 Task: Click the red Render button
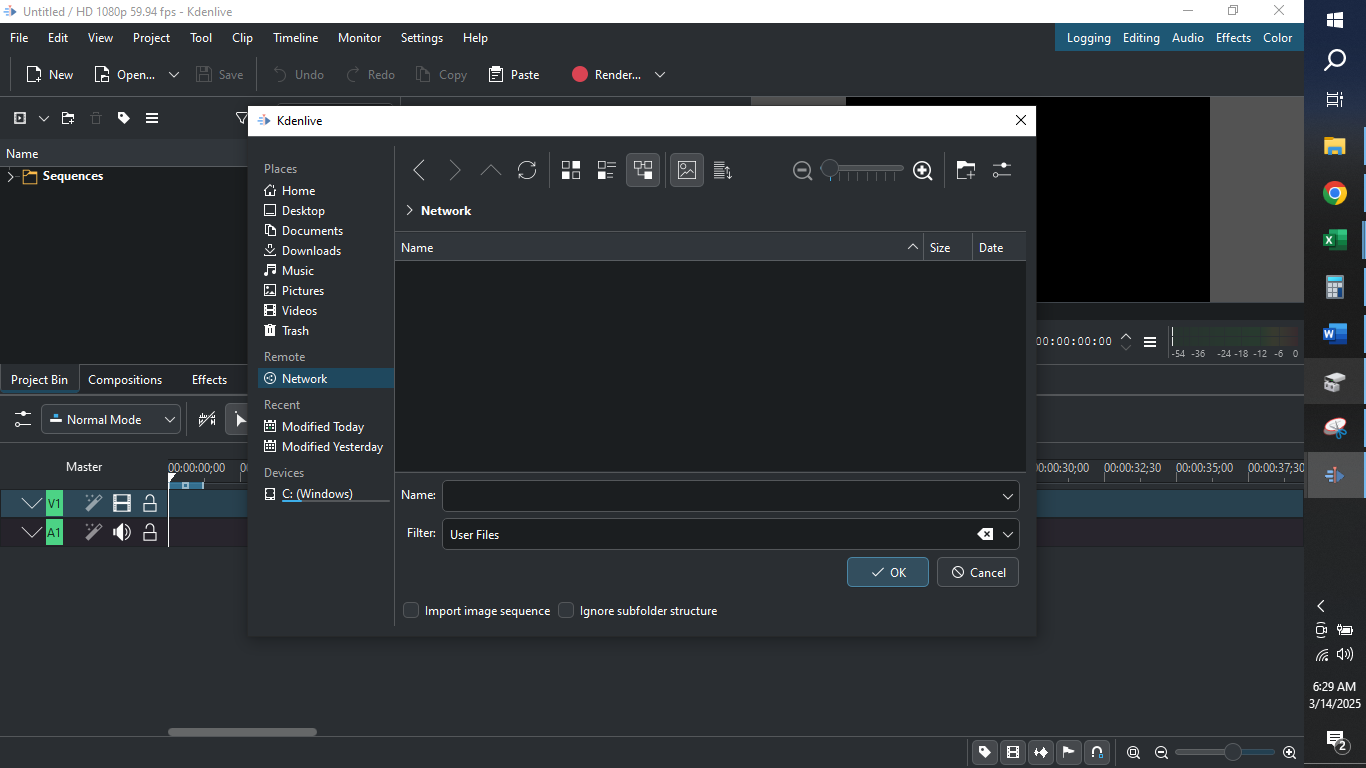pos(606,75)
